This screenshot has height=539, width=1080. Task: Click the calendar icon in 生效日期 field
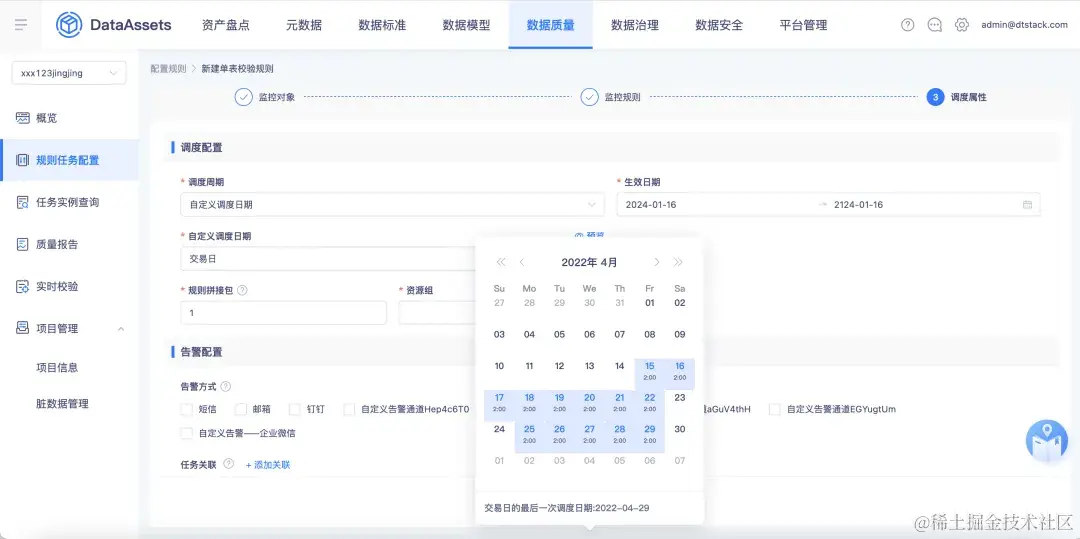1027,204
